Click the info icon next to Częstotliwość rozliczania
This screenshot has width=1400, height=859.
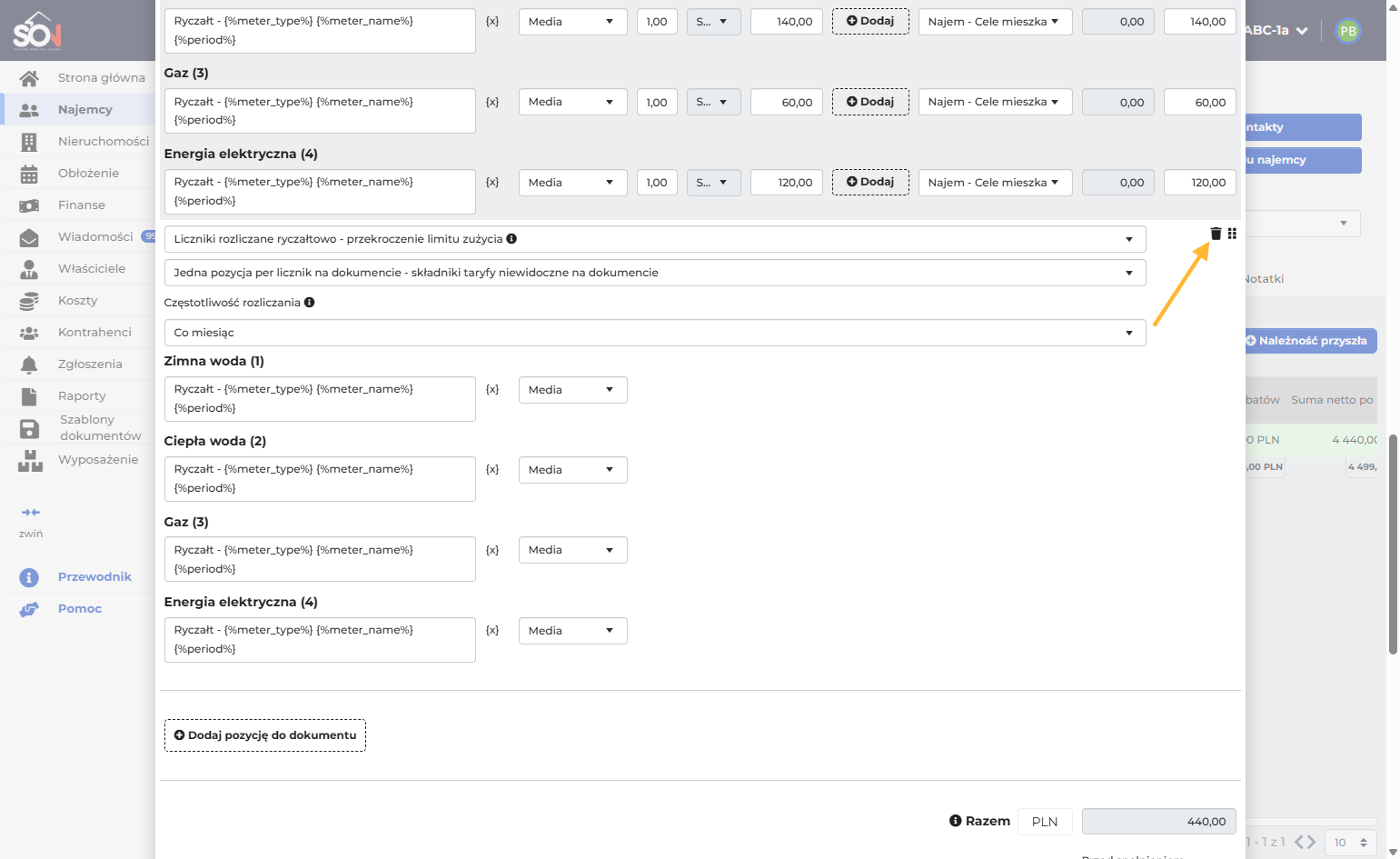(x=310, y=303)
